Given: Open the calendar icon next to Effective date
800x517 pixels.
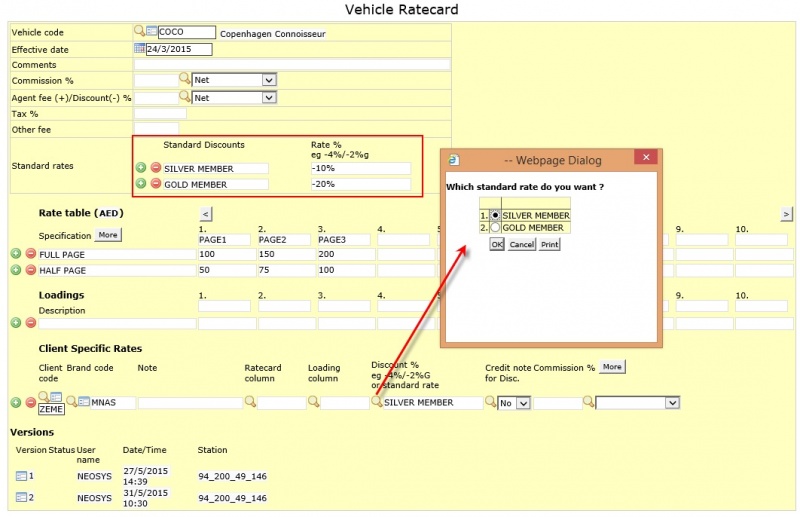Looking at the screenshot, I should (139, 48).
